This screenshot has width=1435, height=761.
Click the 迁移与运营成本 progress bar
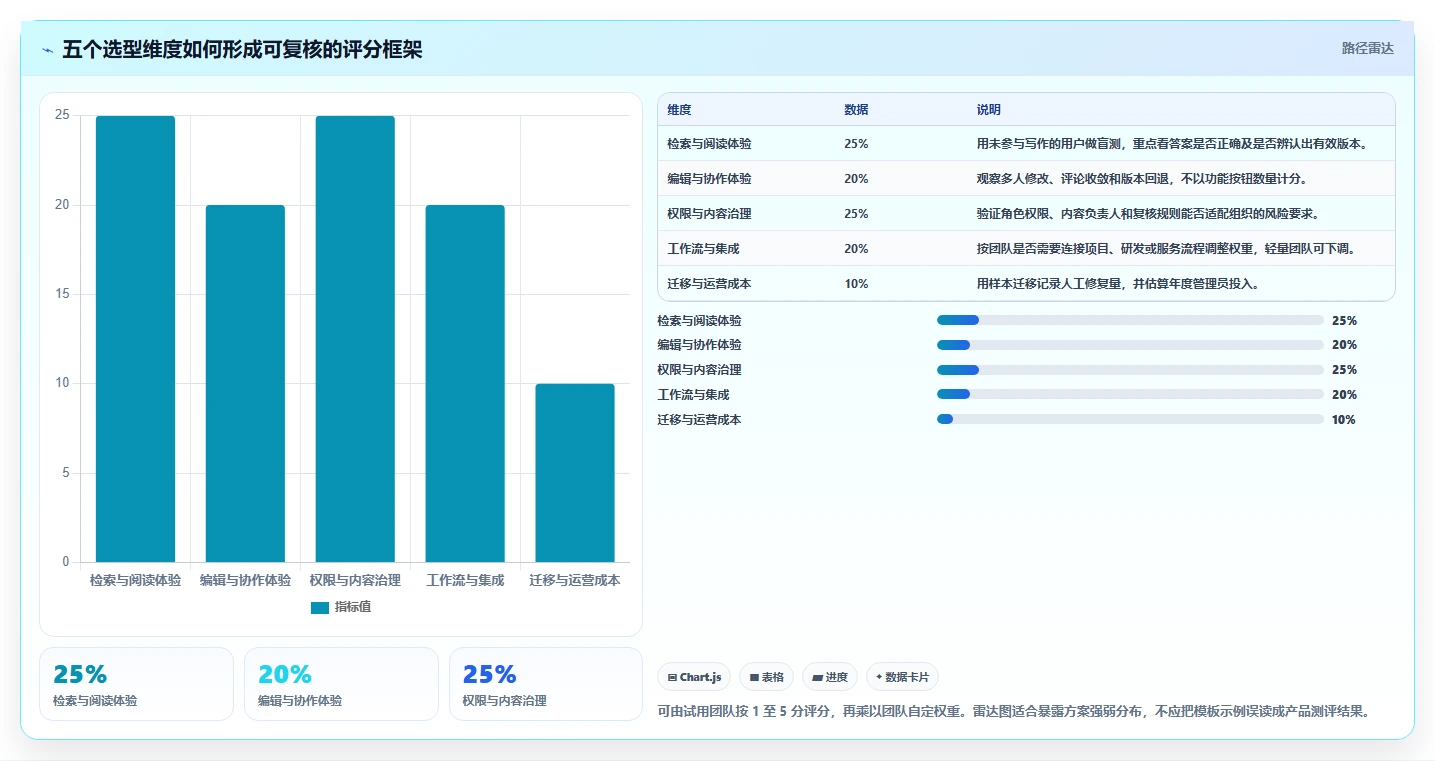(x=1130, y=419)
